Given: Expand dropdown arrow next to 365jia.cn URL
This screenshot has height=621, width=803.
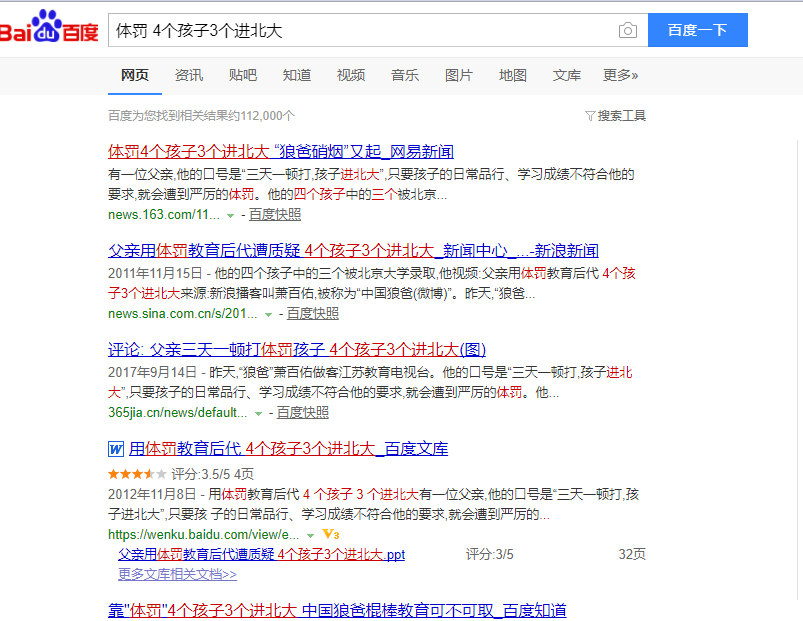Looking at the screenshot, I should pyautogui.click(x=258, y=413).
